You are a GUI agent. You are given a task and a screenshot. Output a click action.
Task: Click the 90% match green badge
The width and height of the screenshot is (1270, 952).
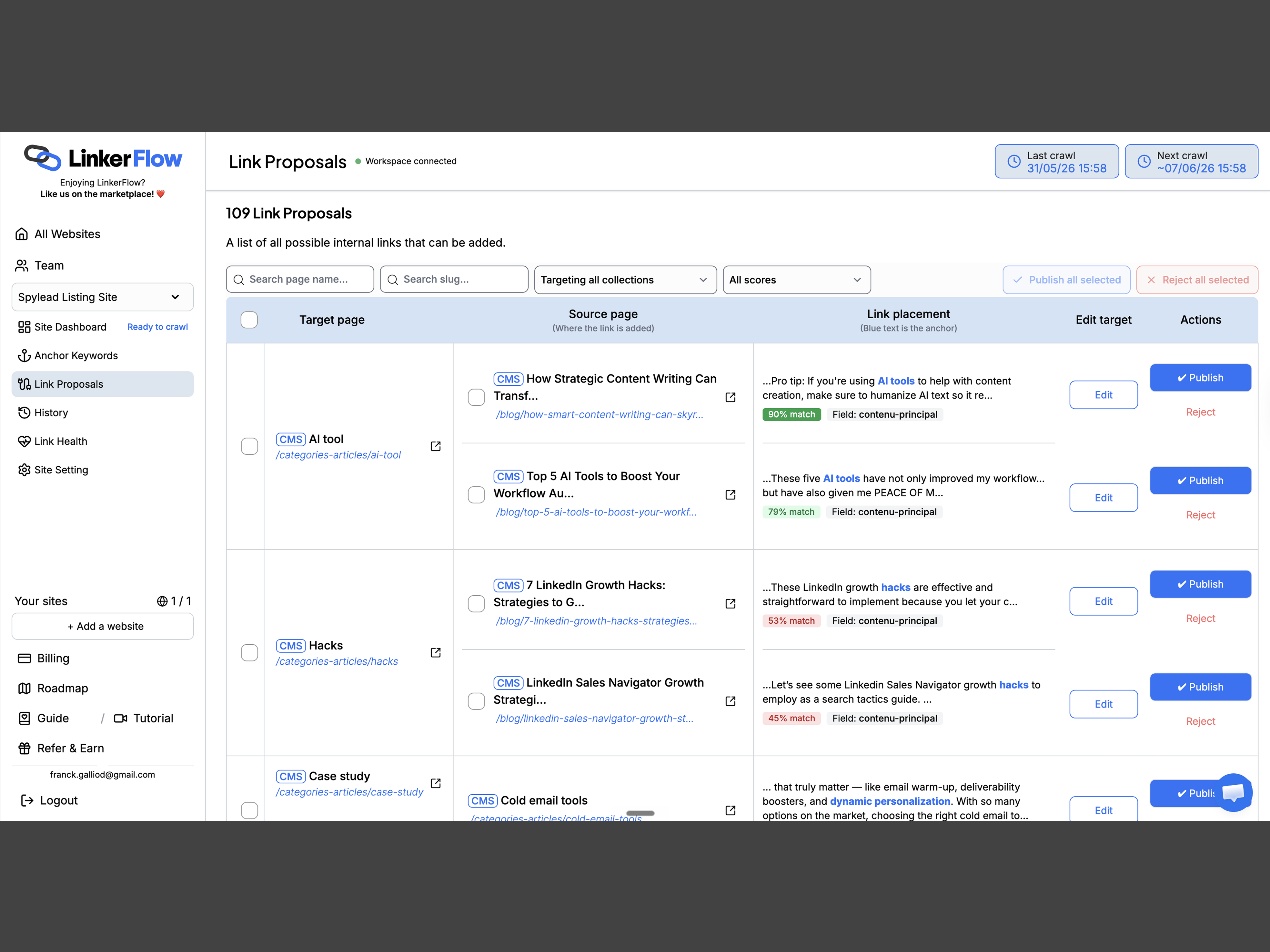point(791,414)
